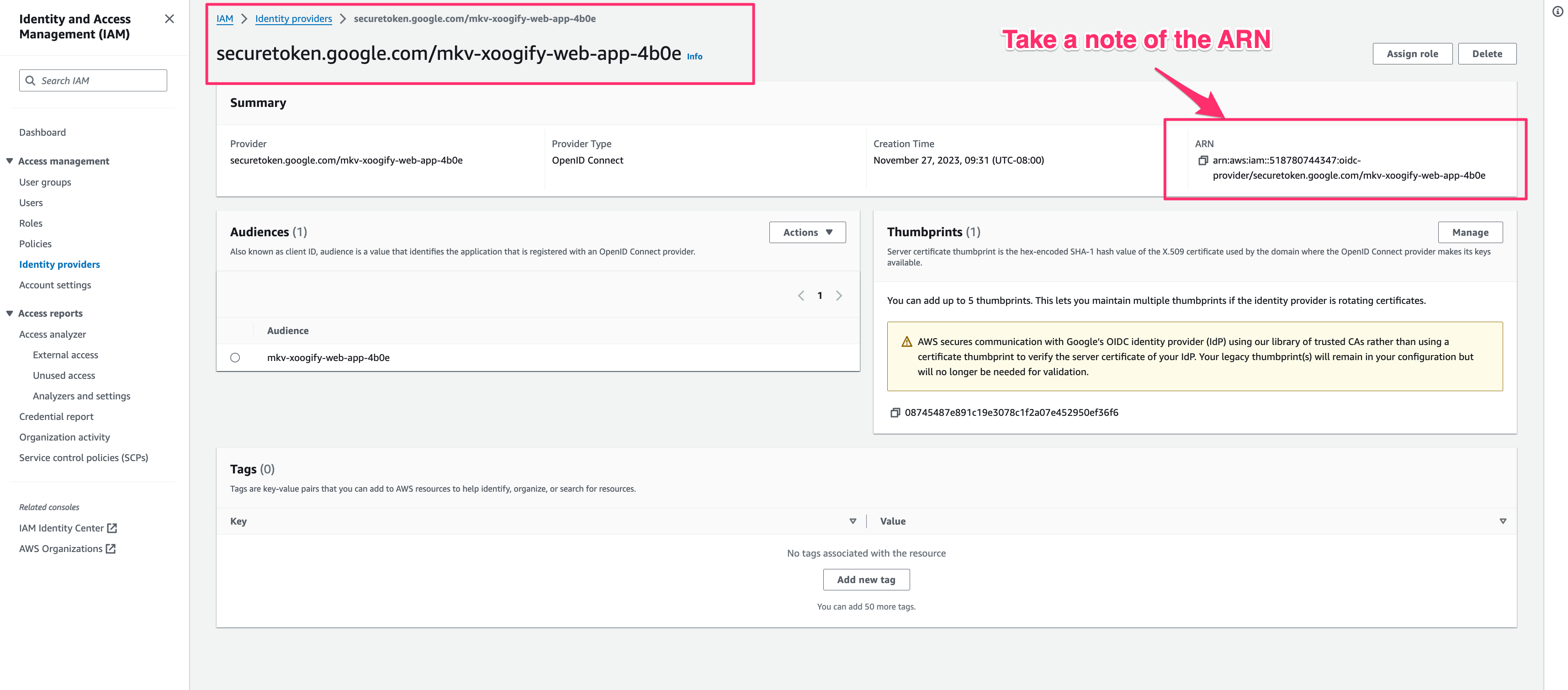1568x690 pixels.
Task: Click Identity providers breadcrumb link
Action: pos(293,19)
